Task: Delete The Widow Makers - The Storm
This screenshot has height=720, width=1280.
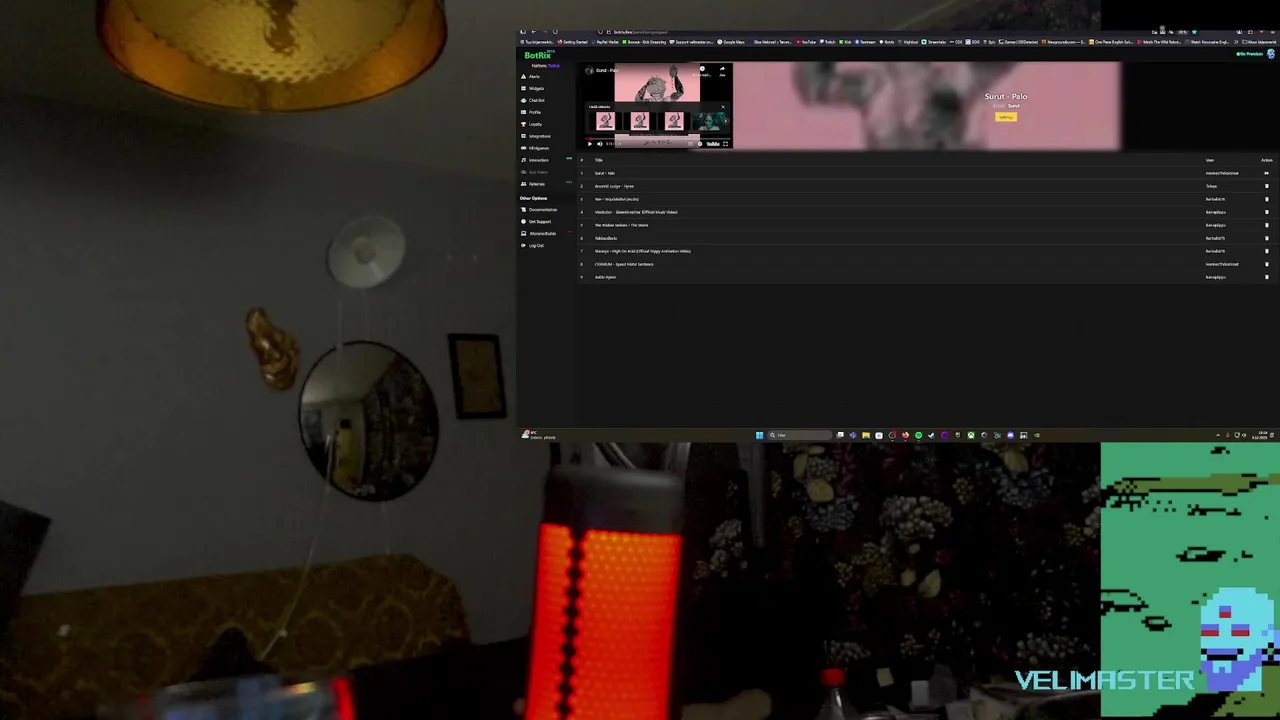Action: (x=1267, y=225)
